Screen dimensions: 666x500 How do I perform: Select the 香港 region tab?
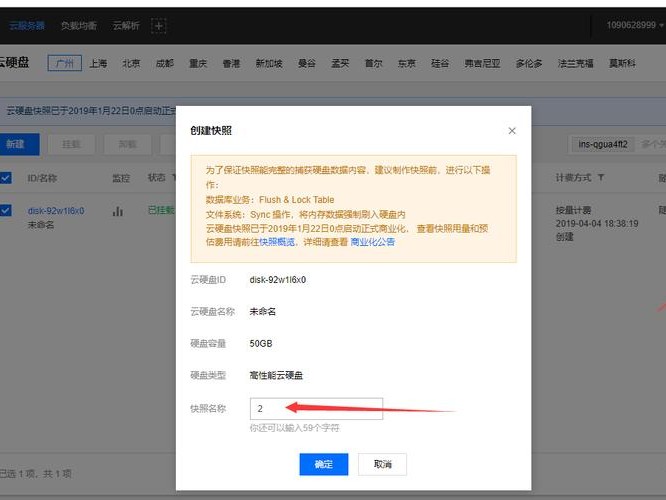(x=231, y=63)
